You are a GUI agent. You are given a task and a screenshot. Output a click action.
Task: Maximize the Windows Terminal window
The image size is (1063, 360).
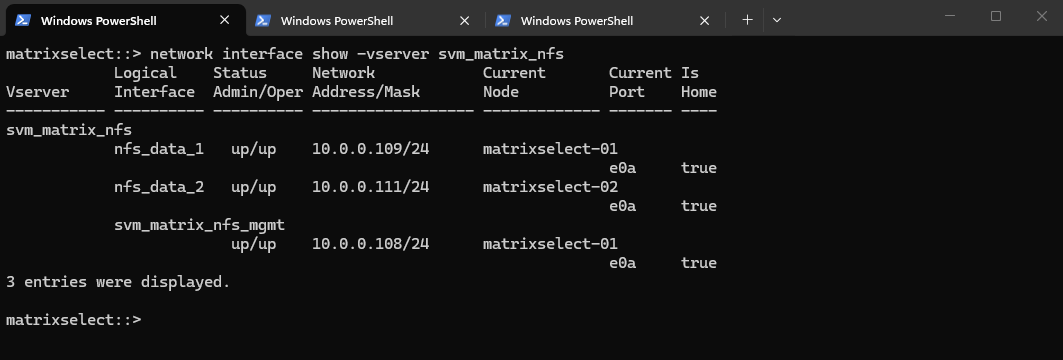996,16
